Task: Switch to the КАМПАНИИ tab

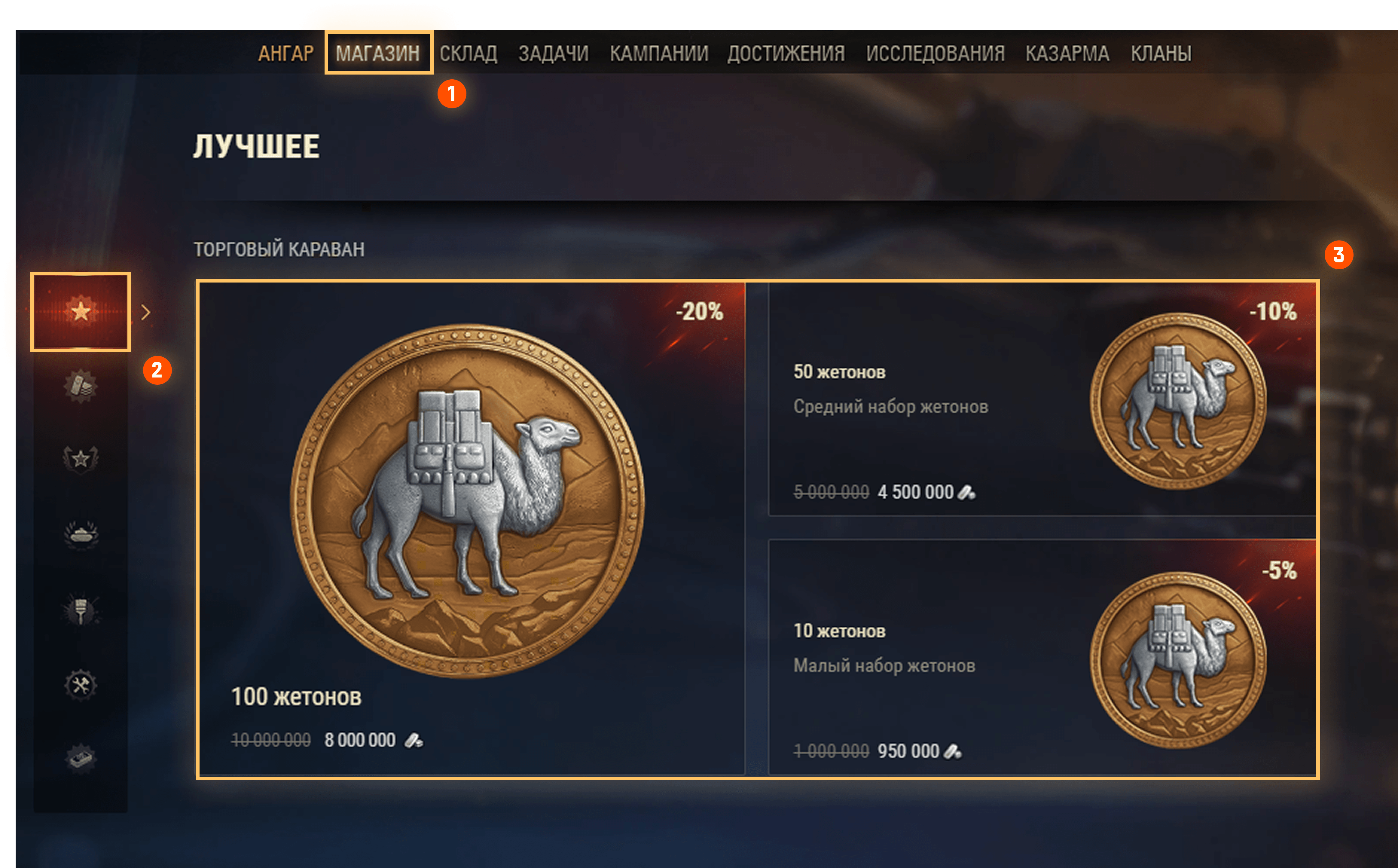Action: (x=659, y=53)
